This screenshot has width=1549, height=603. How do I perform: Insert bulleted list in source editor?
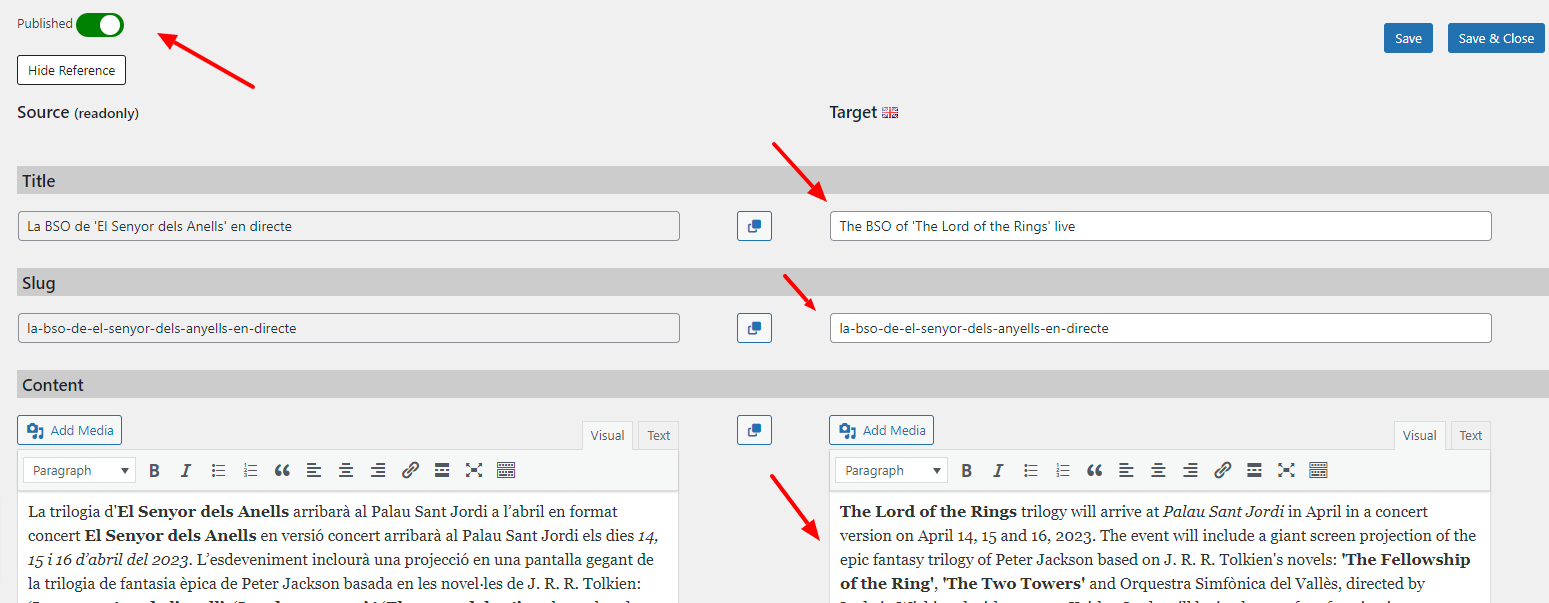pyautogui.click(x=218, y=470)
